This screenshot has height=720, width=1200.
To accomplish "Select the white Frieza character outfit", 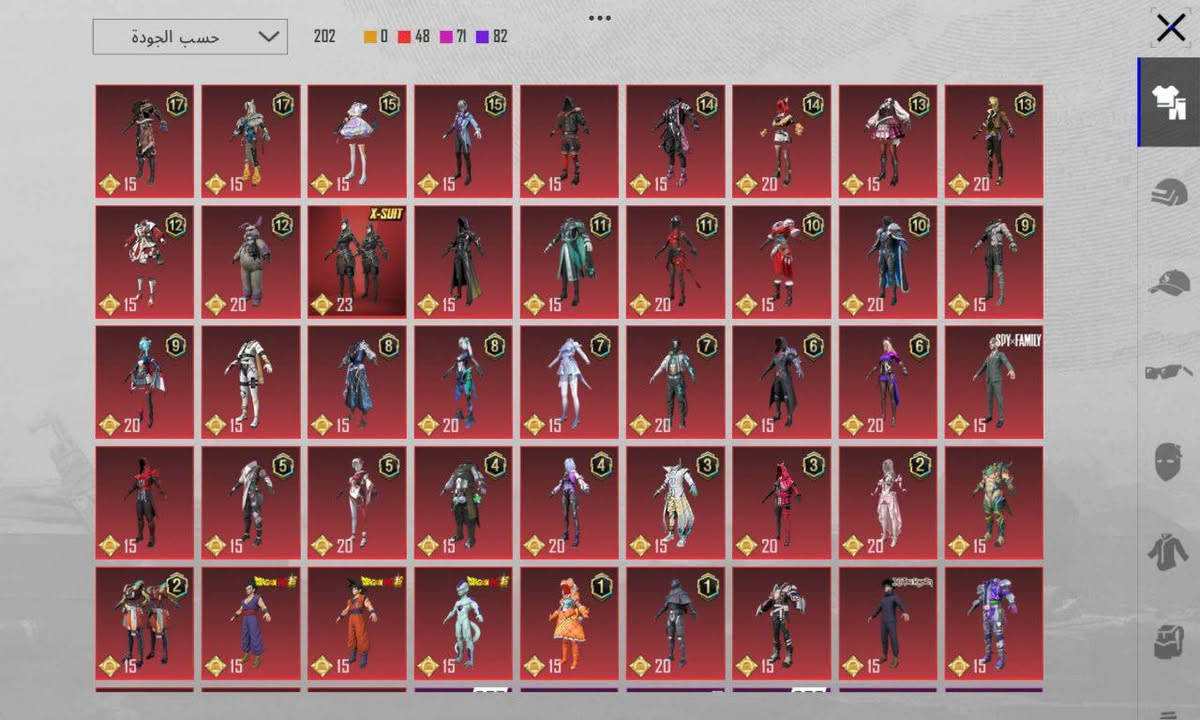I will (x=463, y=624).
